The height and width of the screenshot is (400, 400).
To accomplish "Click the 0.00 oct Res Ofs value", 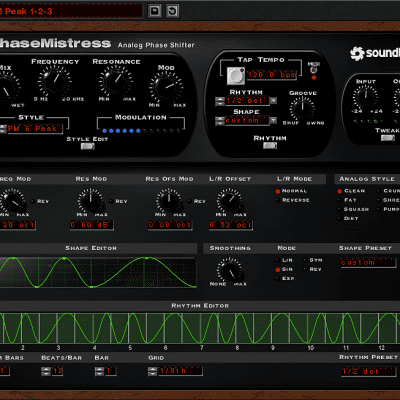I will (170, 225).
